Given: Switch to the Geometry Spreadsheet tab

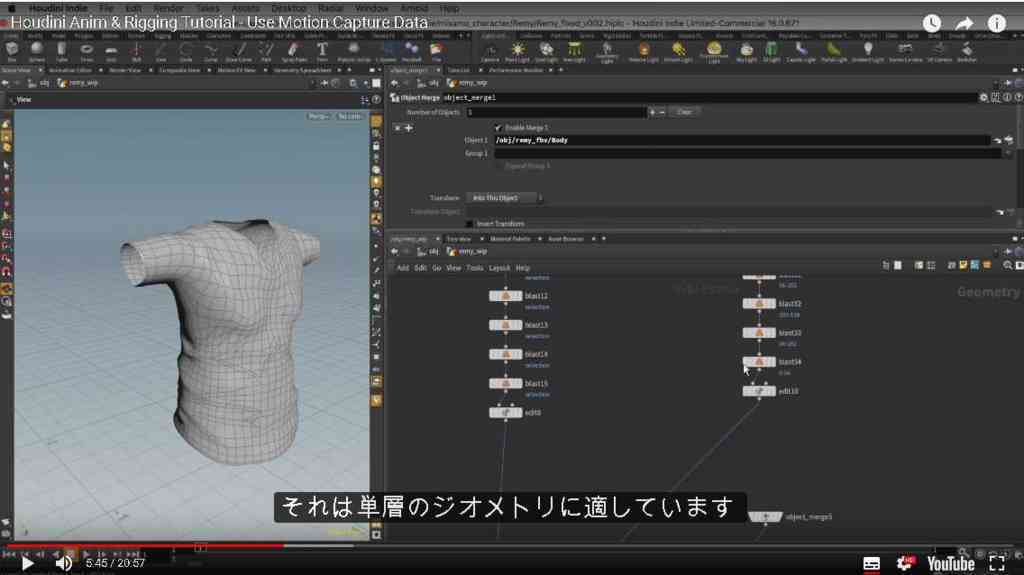Looking at the screenshot, I should point(302,70).
